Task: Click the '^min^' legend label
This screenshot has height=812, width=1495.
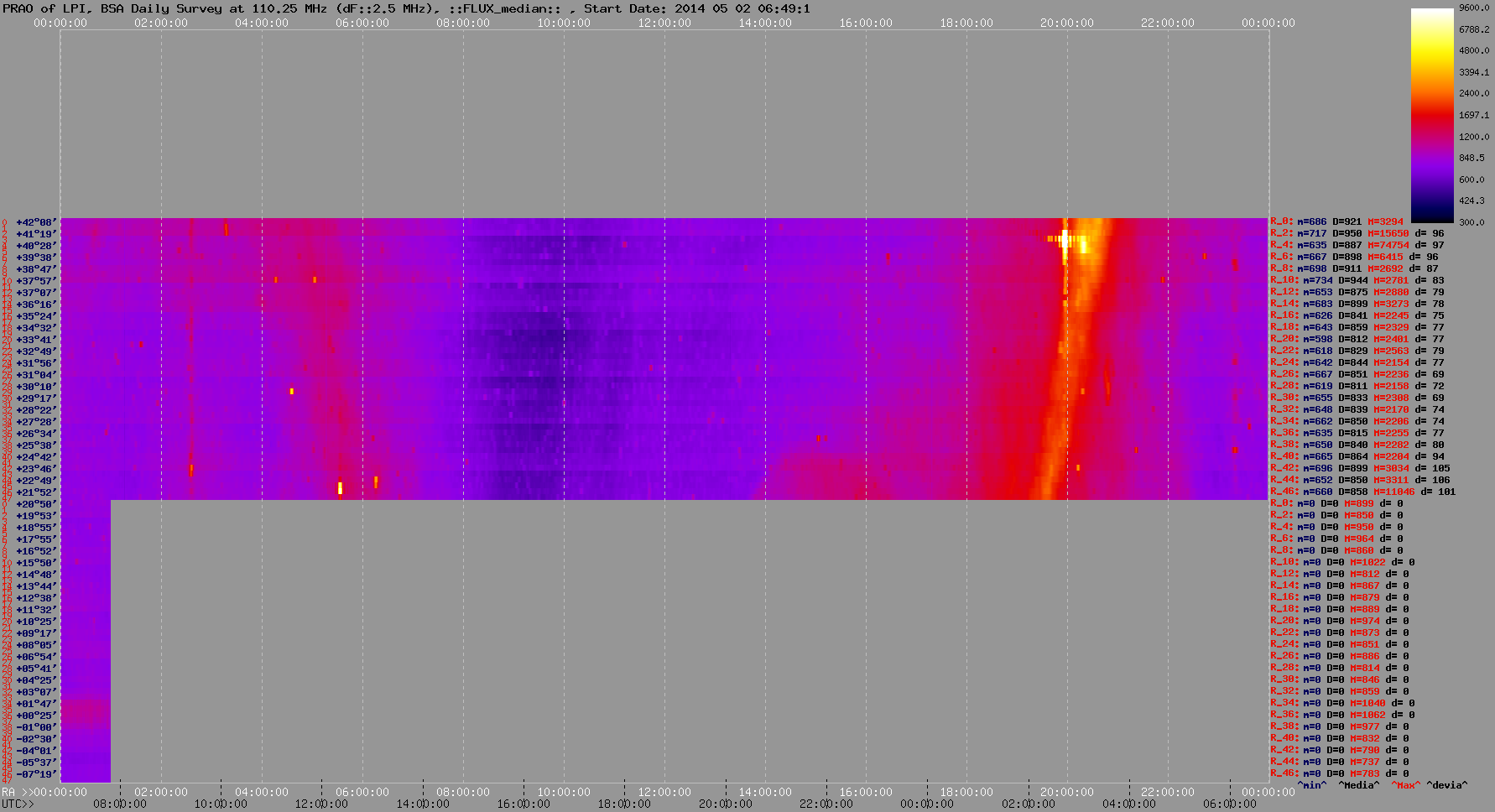Action: pyautogui.click(x=1312, y=785)
